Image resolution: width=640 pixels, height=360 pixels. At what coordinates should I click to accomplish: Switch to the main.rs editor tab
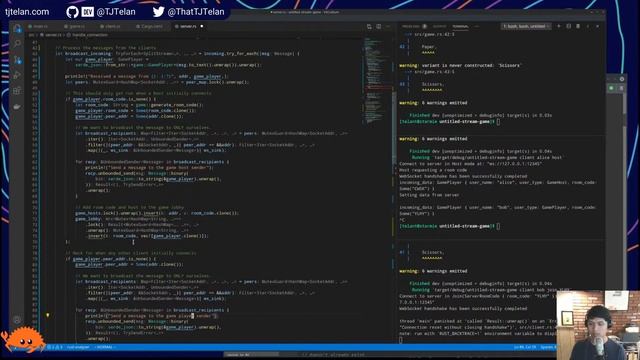coord(40,26)
